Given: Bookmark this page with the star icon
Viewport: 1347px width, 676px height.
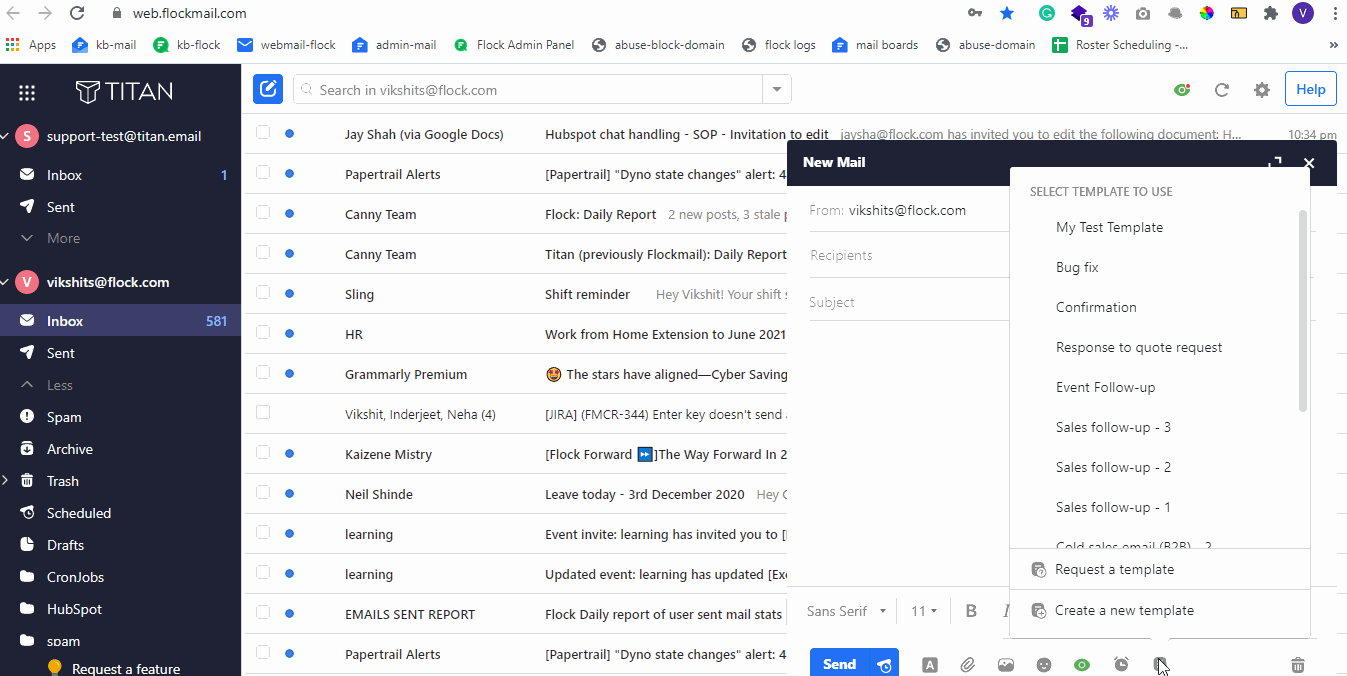Looking at the screenshot, I should tap(1007, 13).
